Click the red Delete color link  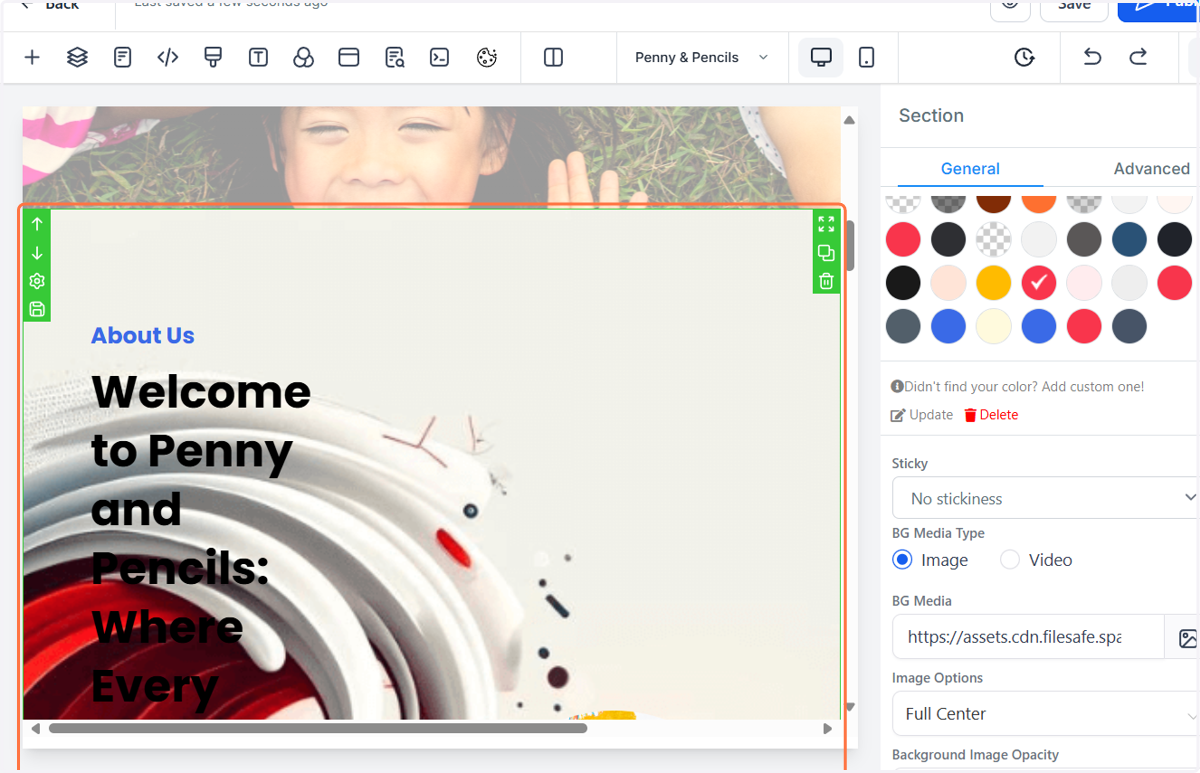pos(991,415)
